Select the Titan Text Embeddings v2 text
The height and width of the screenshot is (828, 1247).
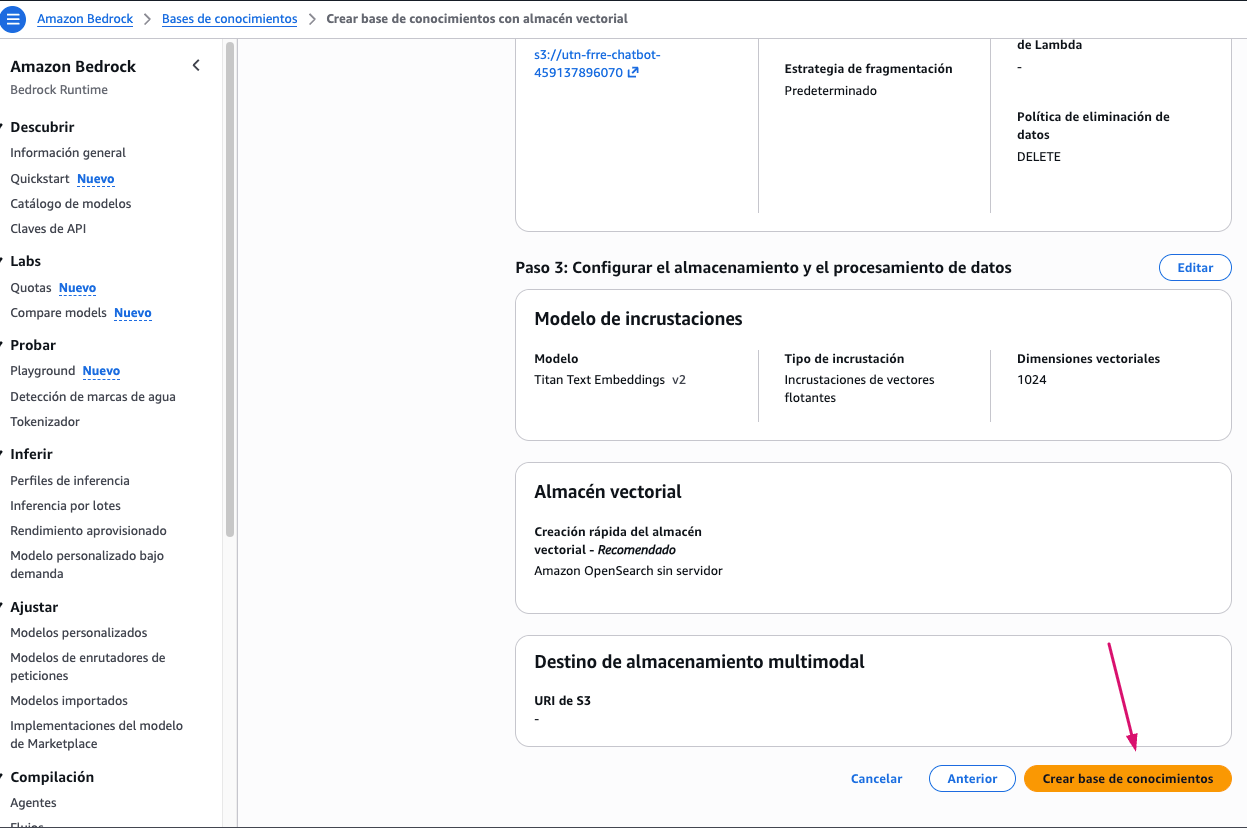(x=610, y=380)
